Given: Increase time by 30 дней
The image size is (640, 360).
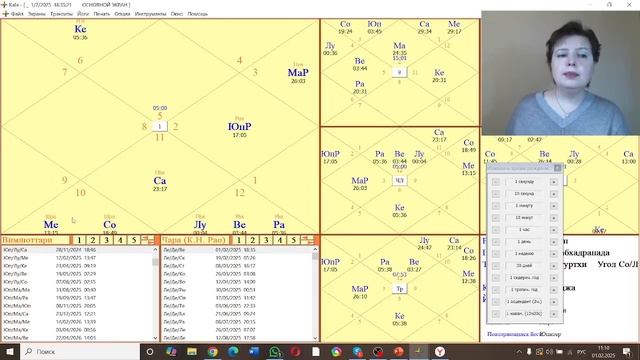Looking at the screenshot, I should (x=553, y=266).
